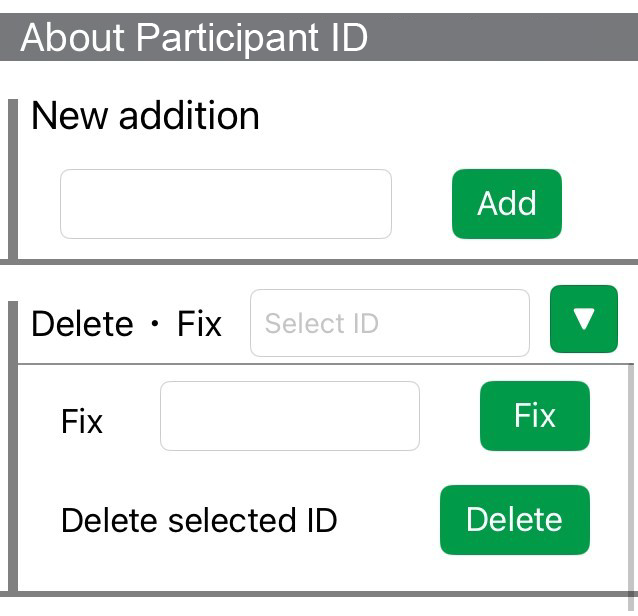Screen dimensions: 638x616
Task: Click the Fix row label
Action: click(x=82, y=421)
